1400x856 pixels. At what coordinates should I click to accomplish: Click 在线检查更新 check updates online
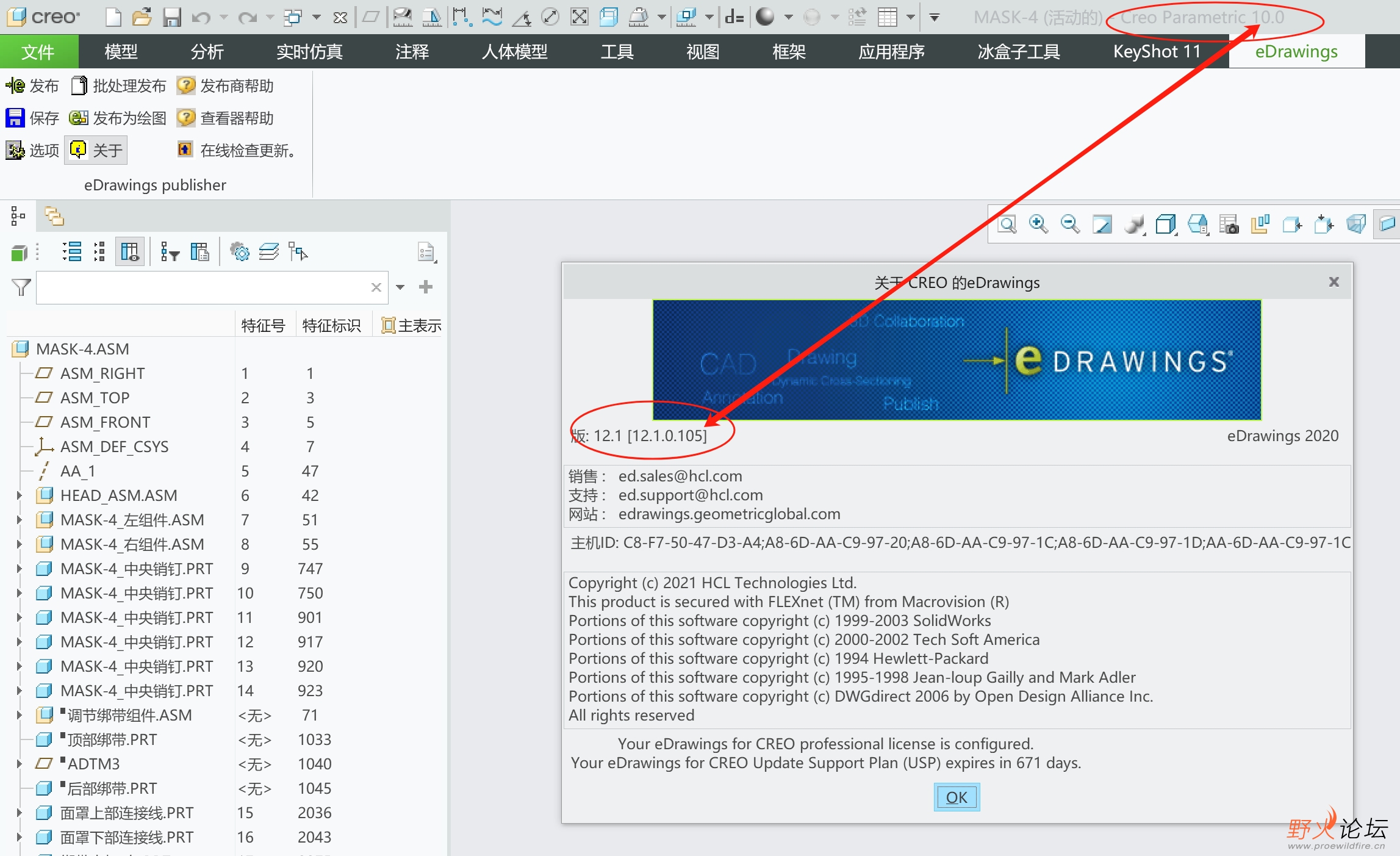pyautogui.click(x=237, y=150)
